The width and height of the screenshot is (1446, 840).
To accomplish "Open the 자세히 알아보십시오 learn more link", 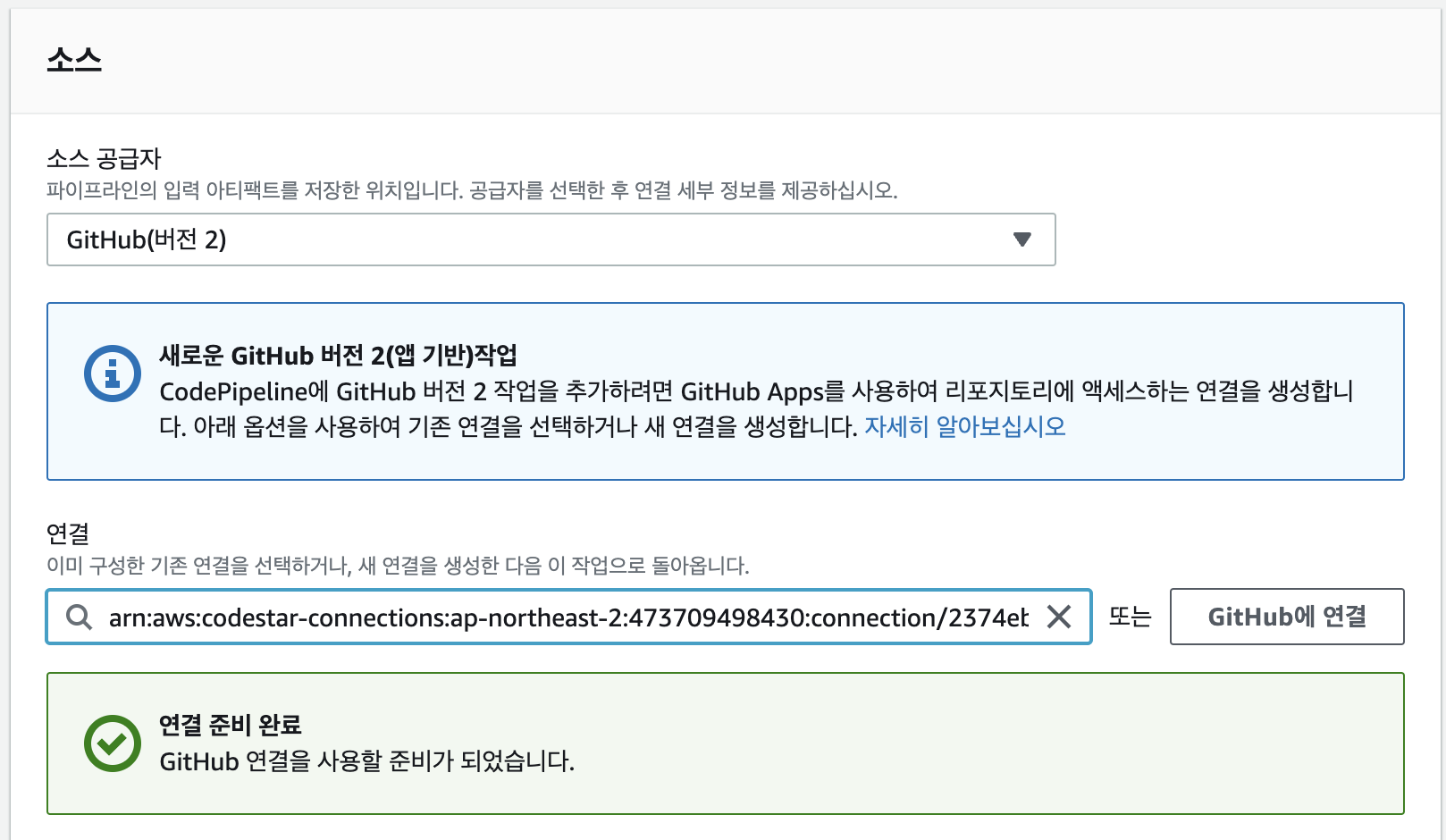I will [964, 427].
